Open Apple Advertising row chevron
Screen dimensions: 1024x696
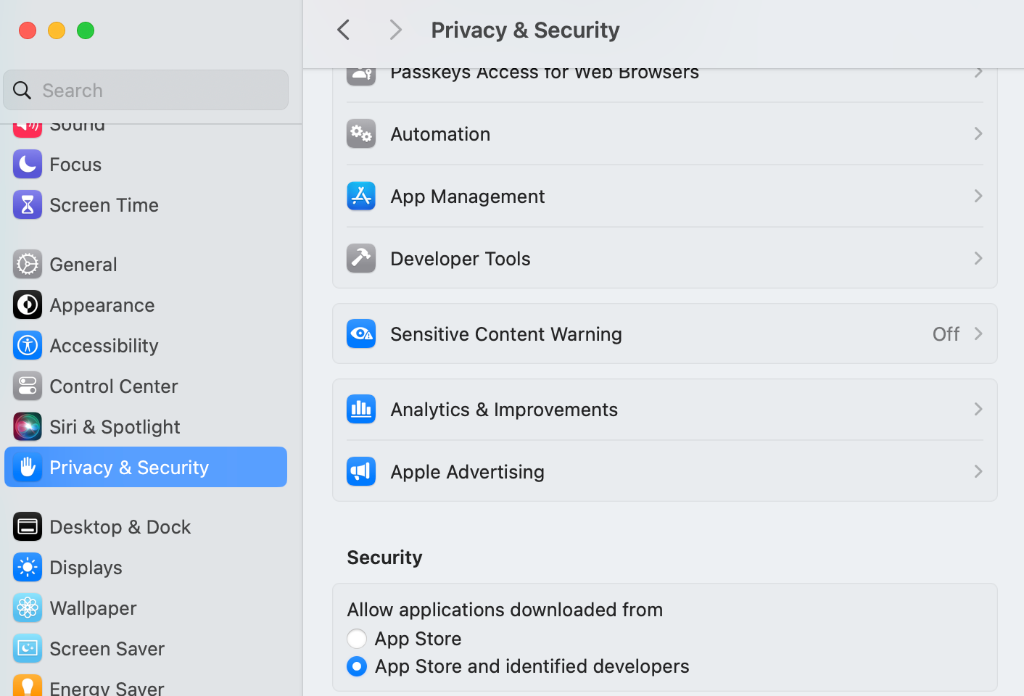pyautogui.click(x=978, y=471)
